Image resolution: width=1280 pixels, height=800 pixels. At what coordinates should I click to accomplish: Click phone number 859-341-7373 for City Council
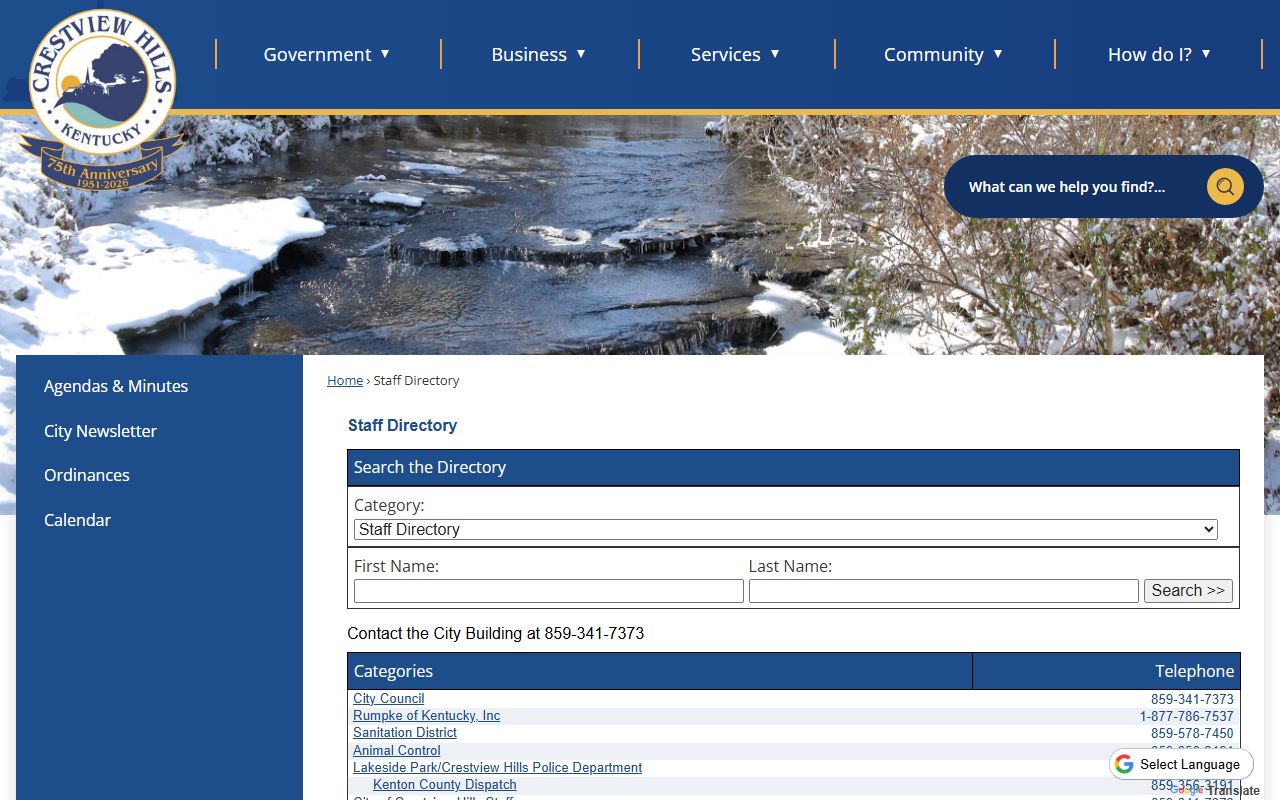click(1192, 699)
